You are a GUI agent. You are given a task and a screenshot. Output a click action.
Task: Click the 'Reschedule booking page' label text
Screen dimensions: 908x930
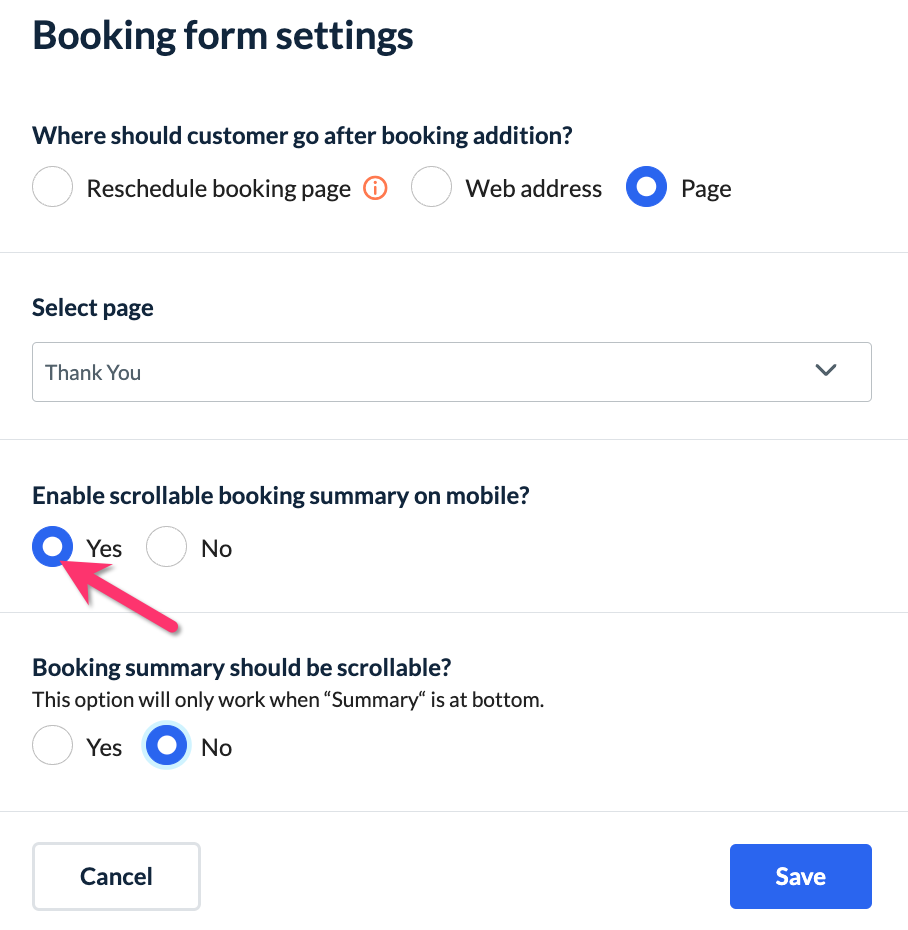(218, 189)
